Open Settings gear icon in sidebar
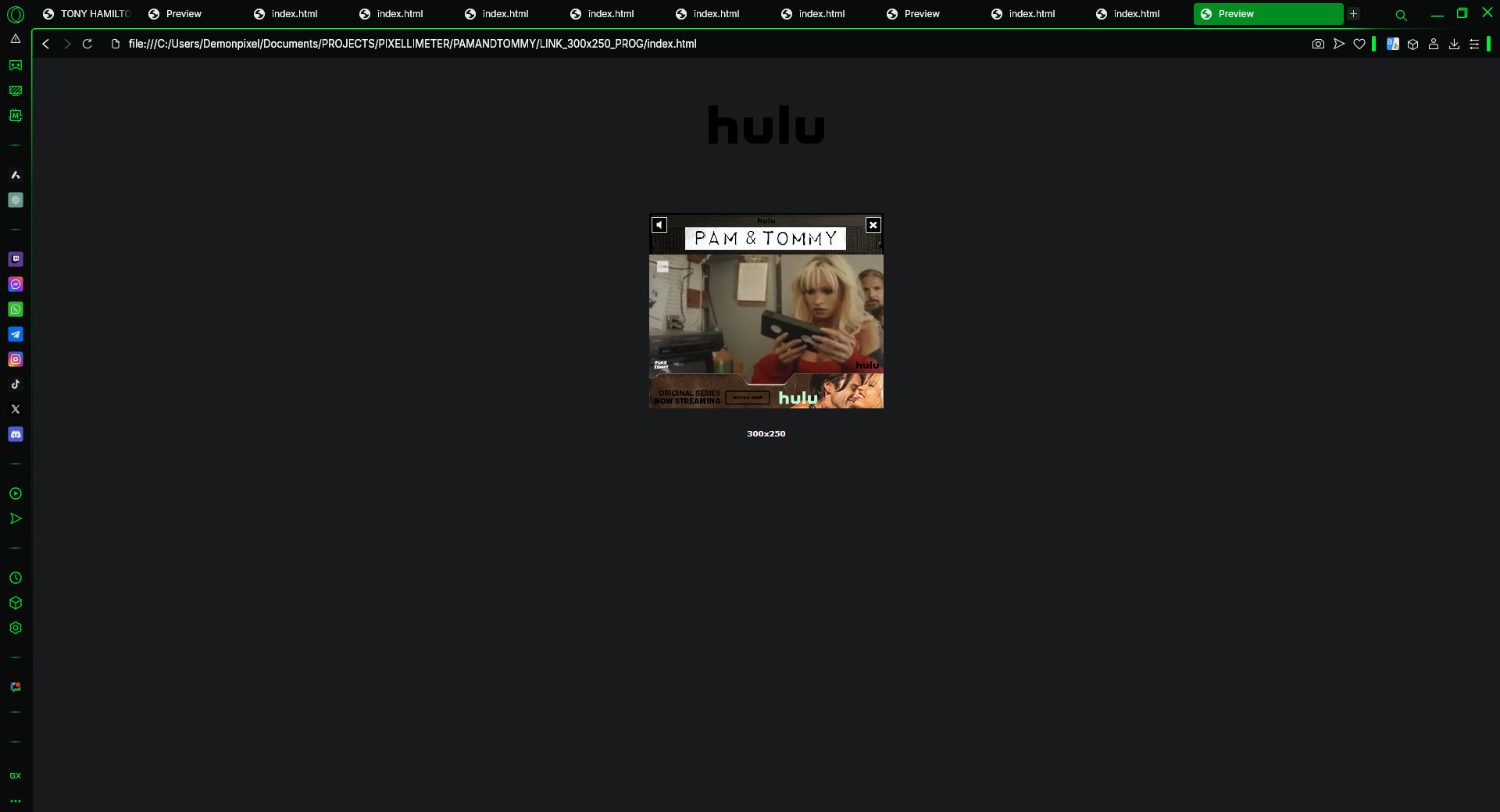Viewport: 1500px width, 812px height. click(x=16, y=628)
